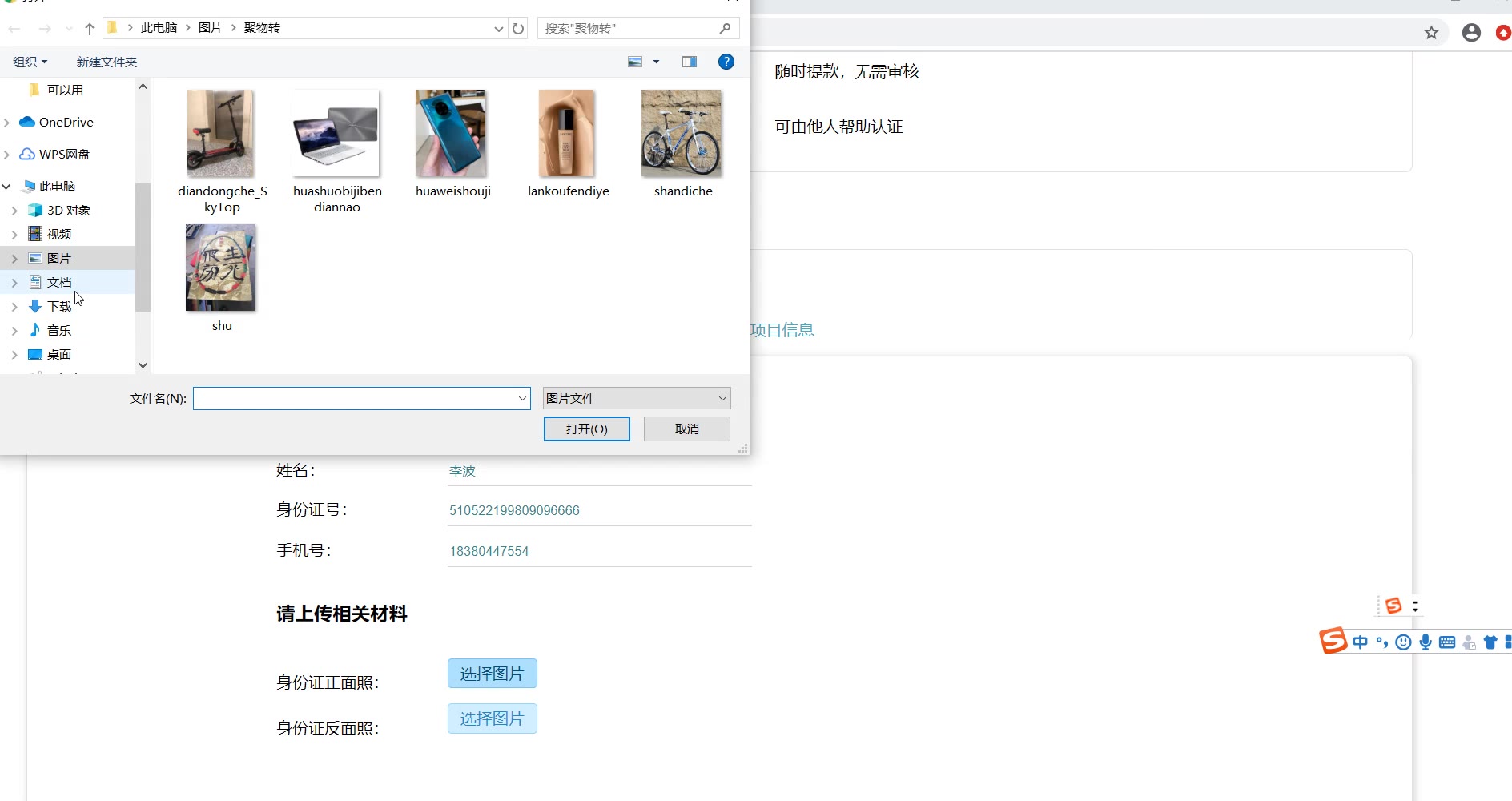Click the 打开(O) button
Image resolution: width=1512 pixels, height=801 pixels.
pyautogui.click(x=587, y=429)
